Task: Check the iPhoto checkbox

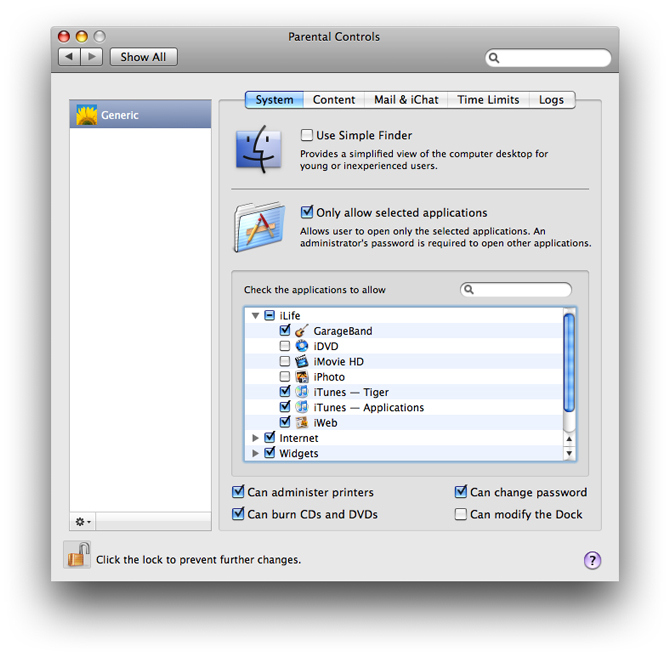Action: point(285,377)
